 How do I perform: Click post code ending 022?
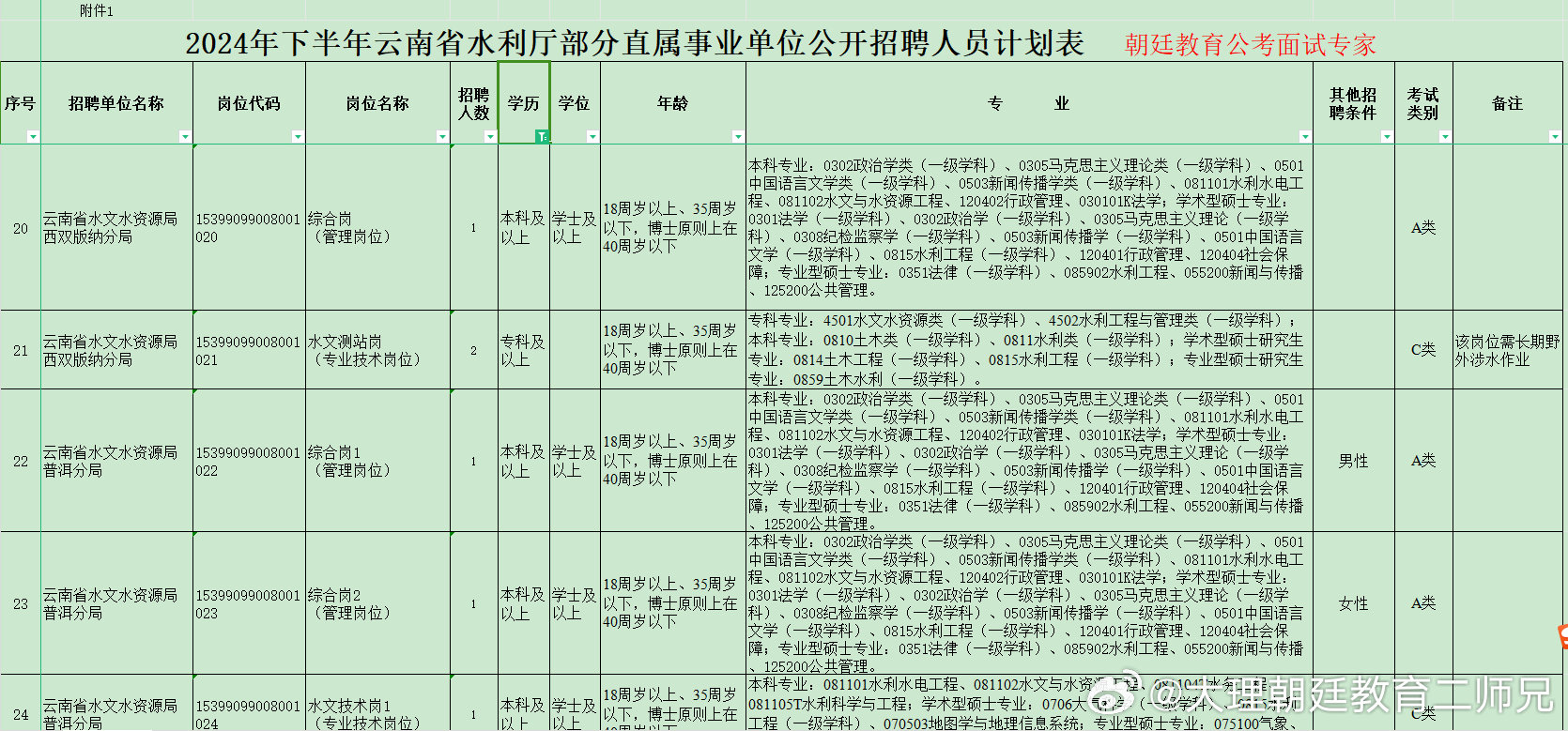pos(249,461)
